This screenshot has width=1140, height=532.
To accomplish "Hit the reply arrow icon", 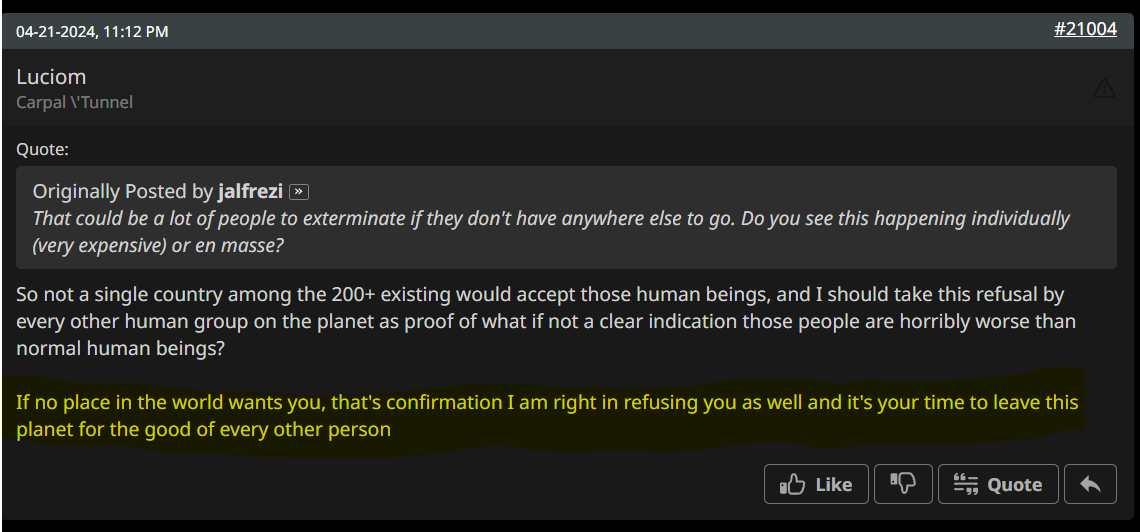I will pyautogui.click(x=1090, y=484).
